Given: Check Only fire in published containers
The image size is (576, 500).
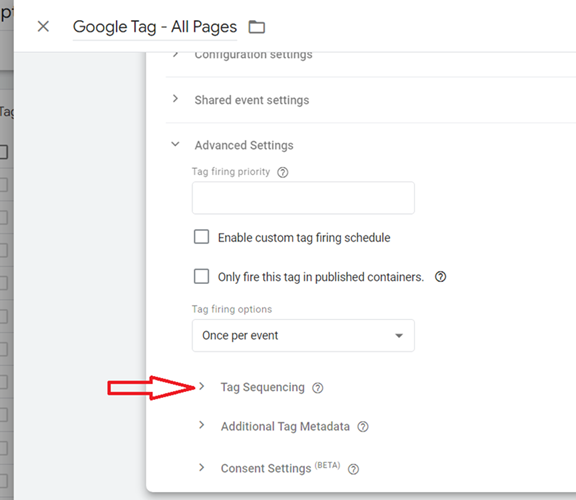Looking at the screenshot, I should pyautogui.click(x=201, y=276).
